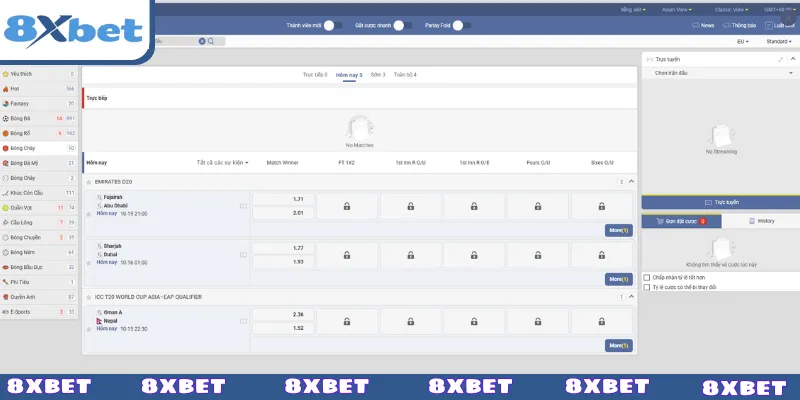Clear the search box with X icon
The height and width of the screenshot is (400, 800).
pos(202,41)
